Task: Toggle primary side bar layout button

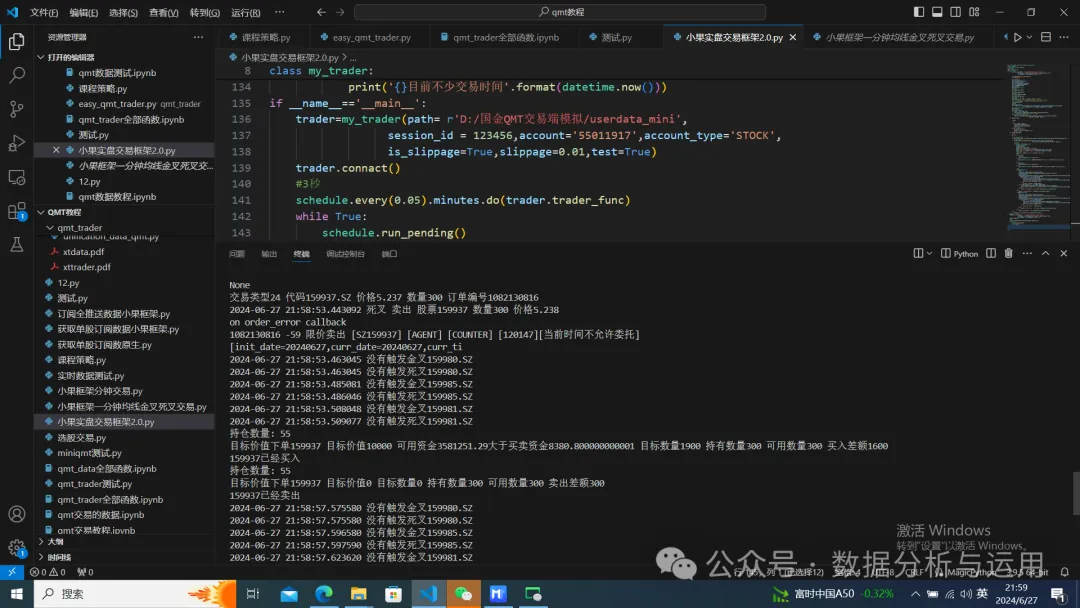Action: [919, 12]
